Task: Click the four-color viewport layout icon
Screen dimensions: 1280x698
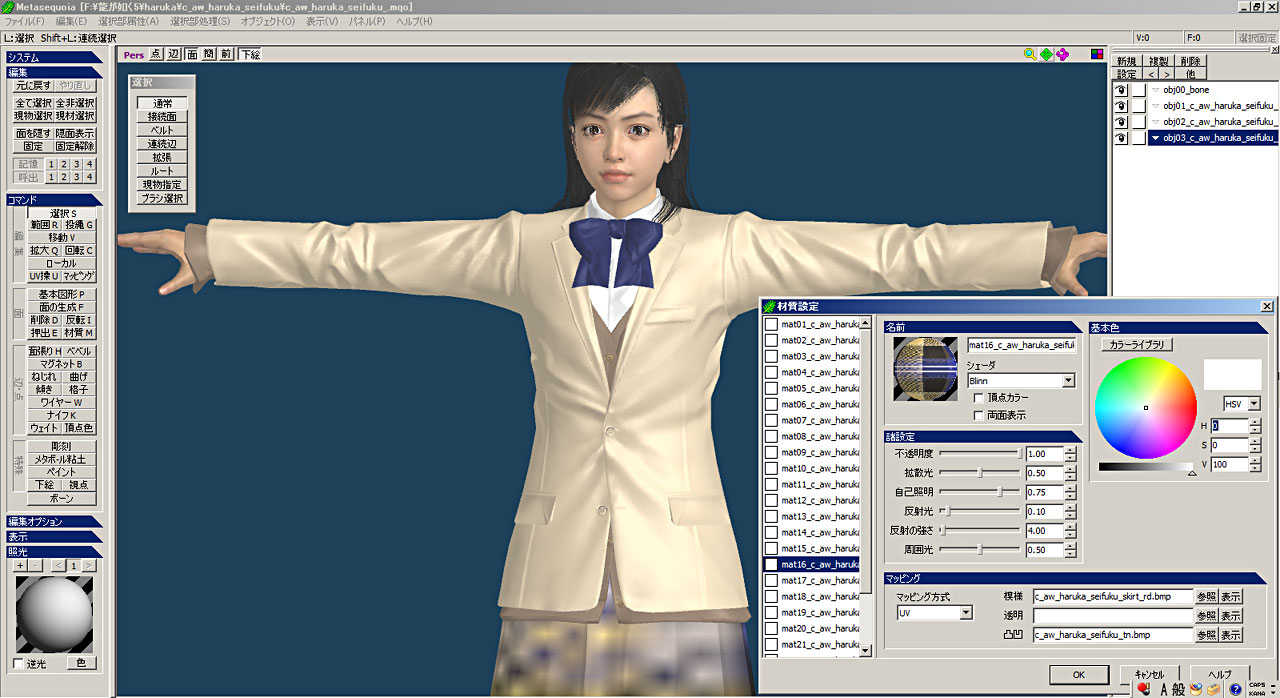Action: [x=1097, y=54]
